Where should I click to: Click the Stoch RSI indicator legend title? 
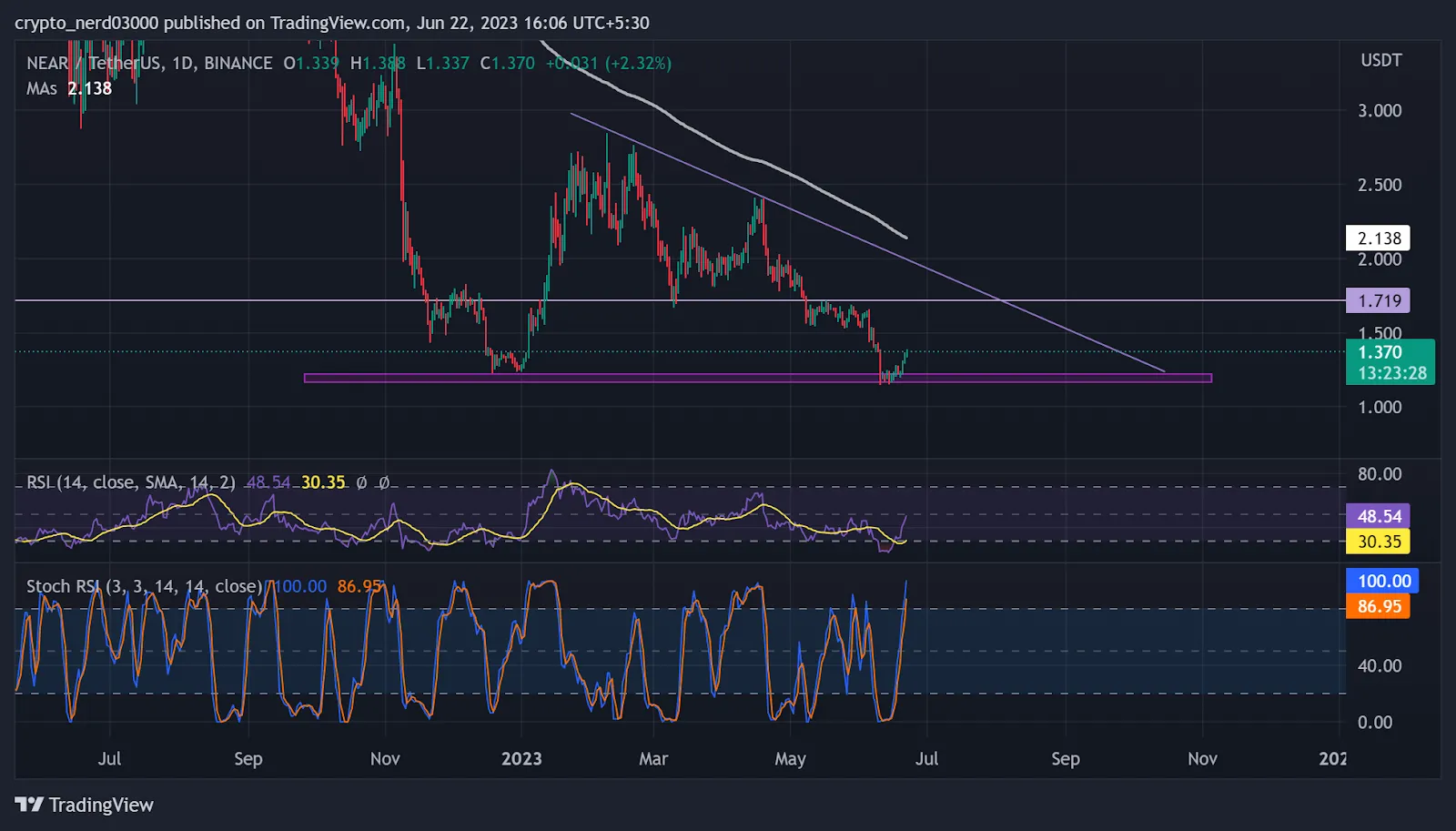[145, 586]
